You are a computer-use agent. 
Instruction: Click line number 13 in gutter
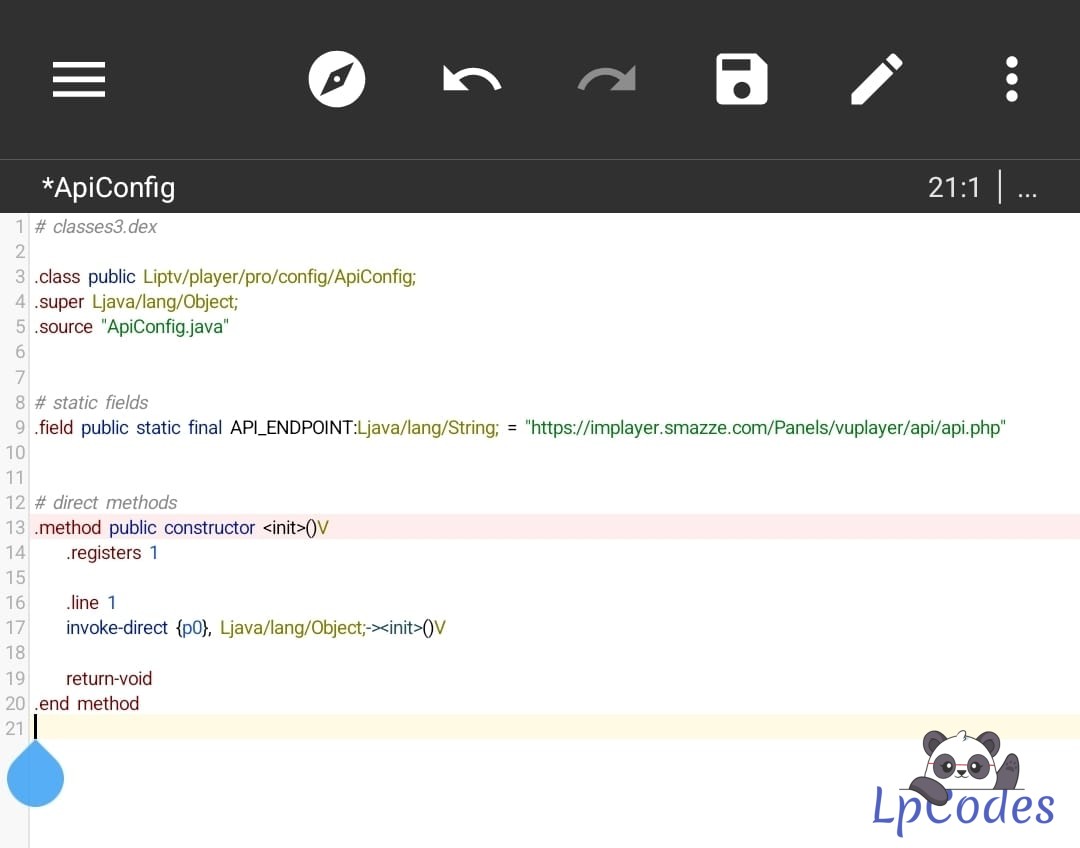coord(15,527)
